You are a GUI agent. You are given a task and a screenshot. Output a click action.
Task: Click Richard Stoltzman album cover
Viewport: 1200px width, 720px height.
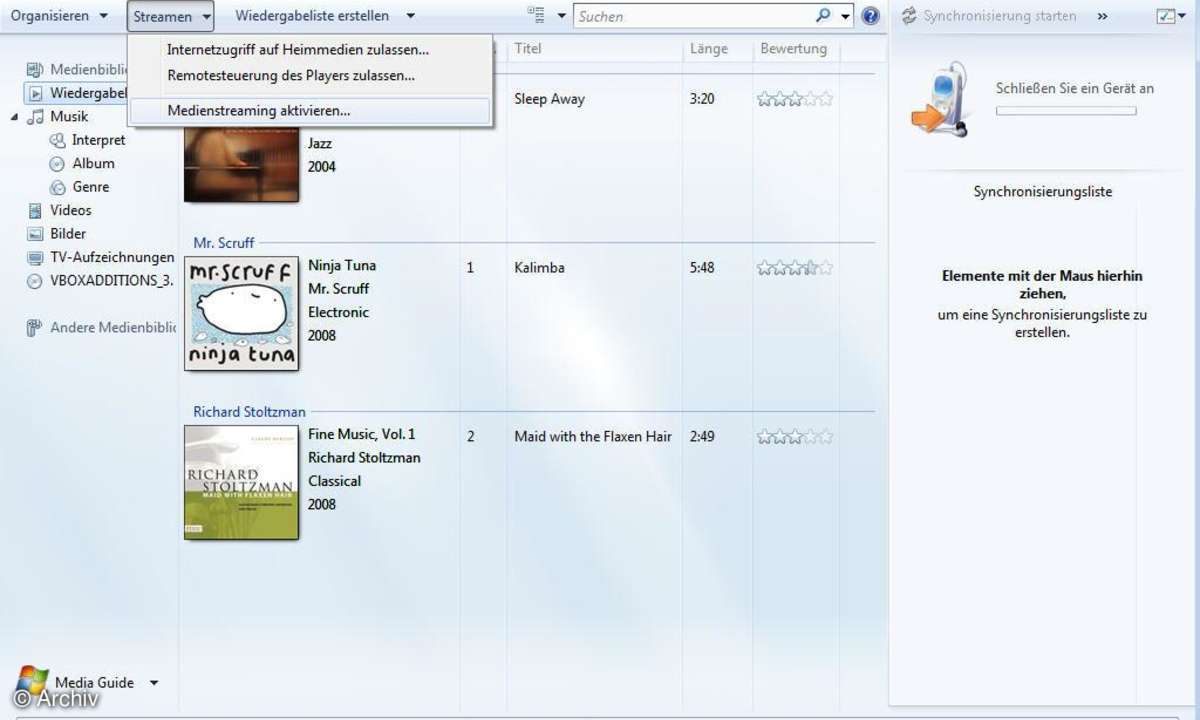pos(241,483)
